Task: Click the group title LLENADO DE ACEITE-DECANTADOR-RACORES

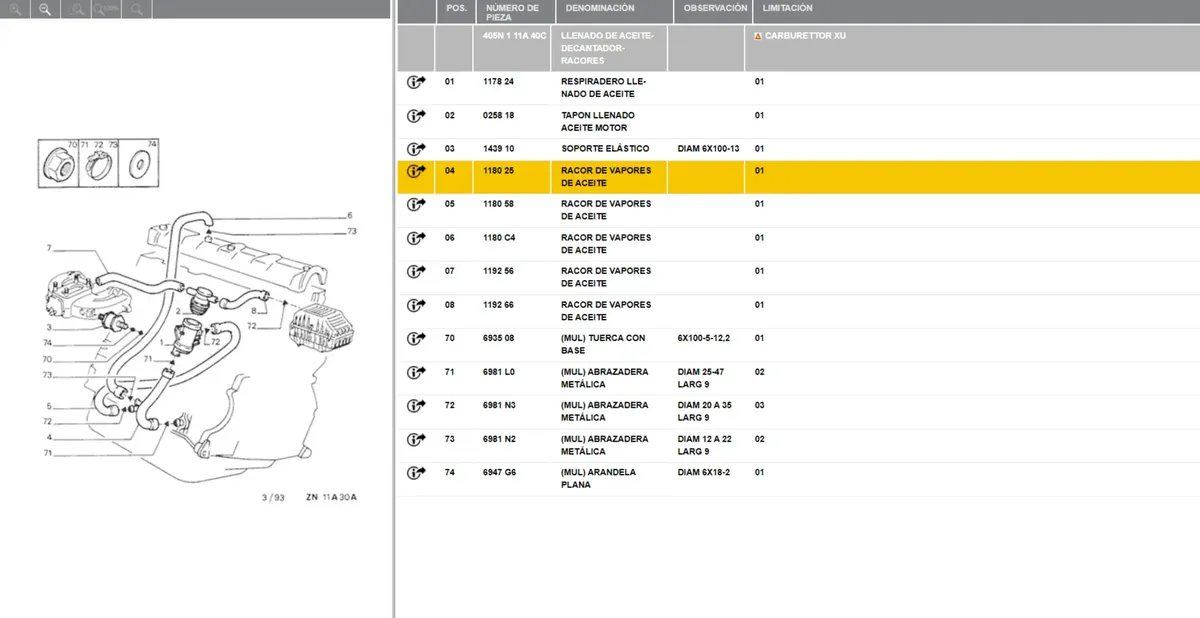Action: [x=608, y=48]
